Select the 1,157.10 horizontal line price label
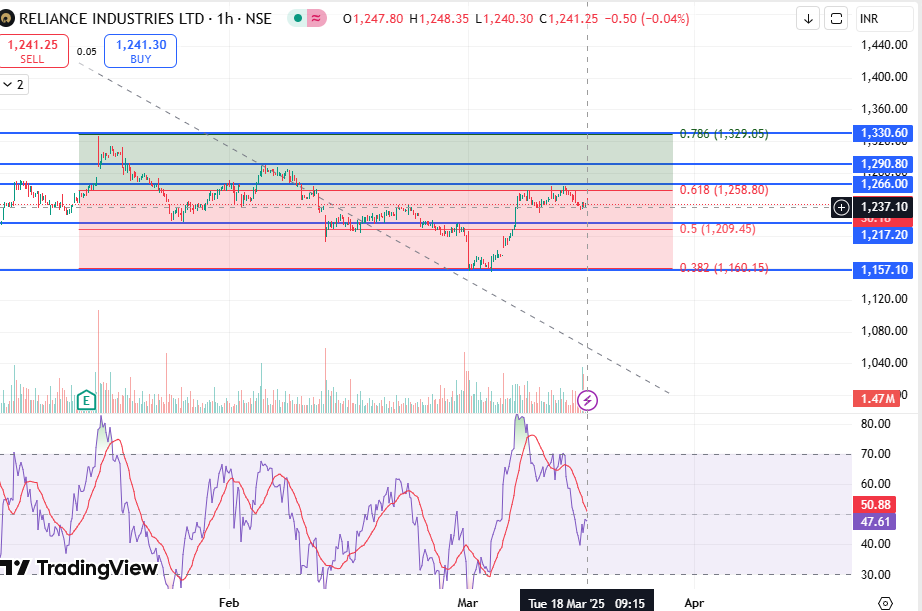The image size is (922, 611). point(884,270)
